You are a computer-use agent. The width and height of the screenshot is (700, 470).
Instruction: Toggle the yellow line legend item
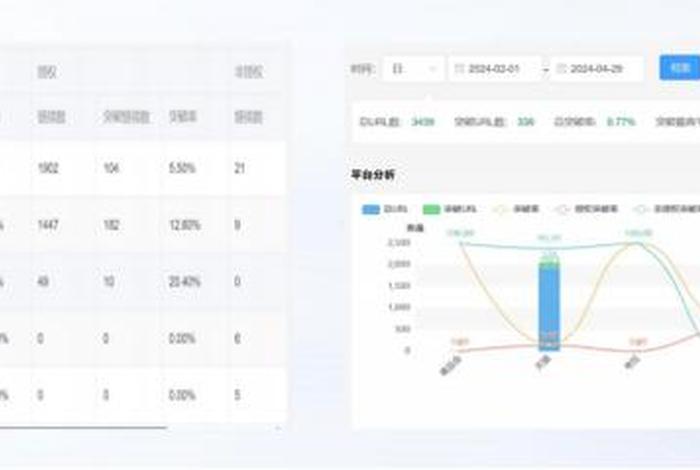tap(516, 209)
